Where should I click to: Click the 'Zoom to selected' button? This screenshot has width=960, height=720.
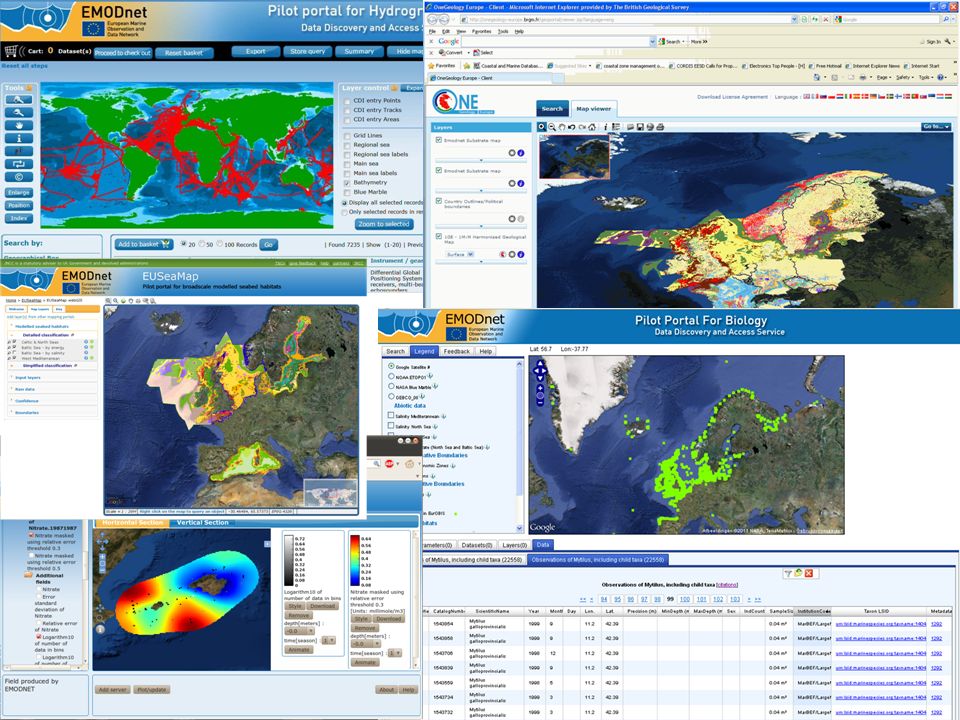click(x=384, y=224)
